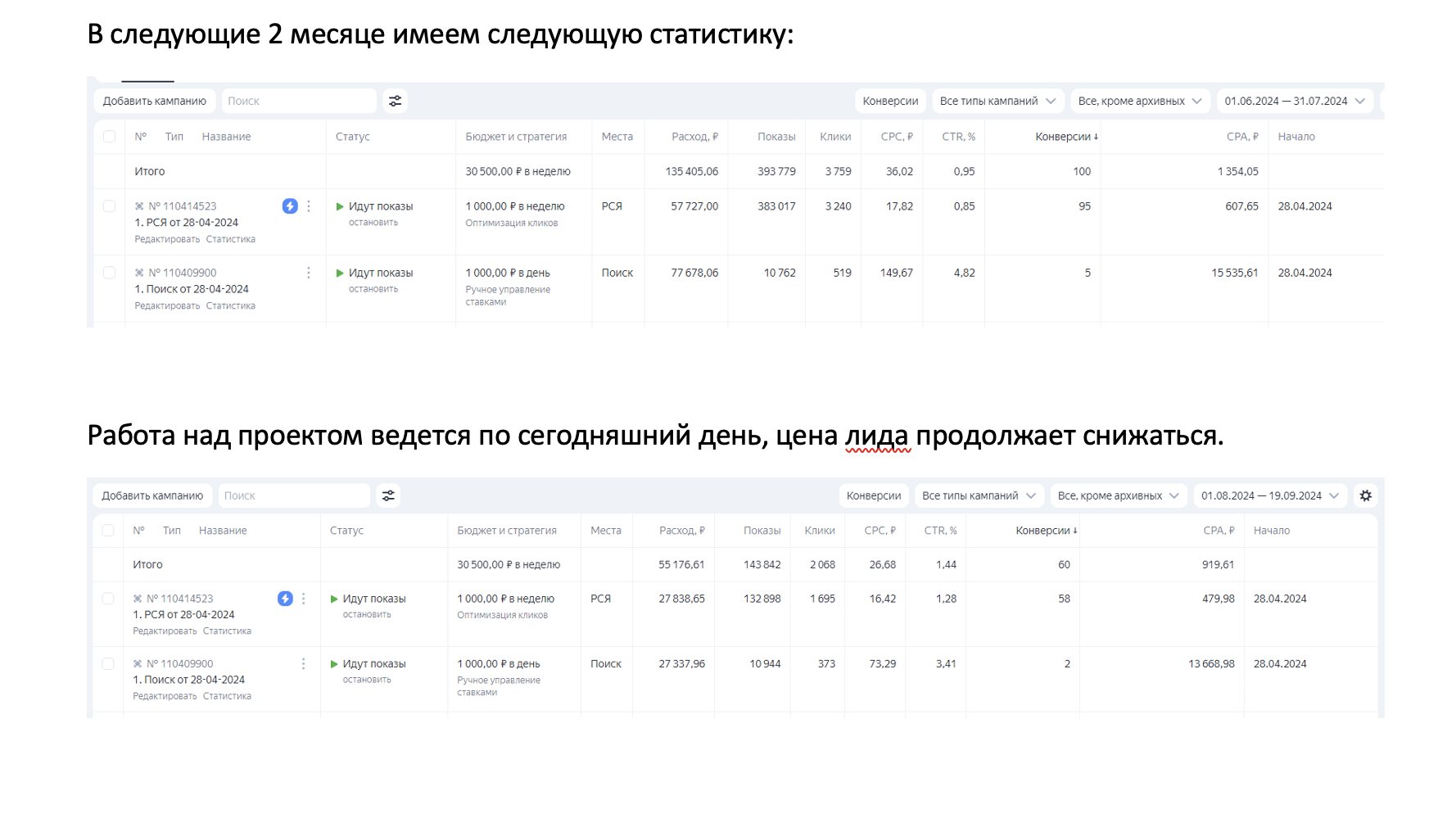Open three-dot menu for top table's Поиск campaign
The width and height of the screenshot is (1456, 832).
309,273
